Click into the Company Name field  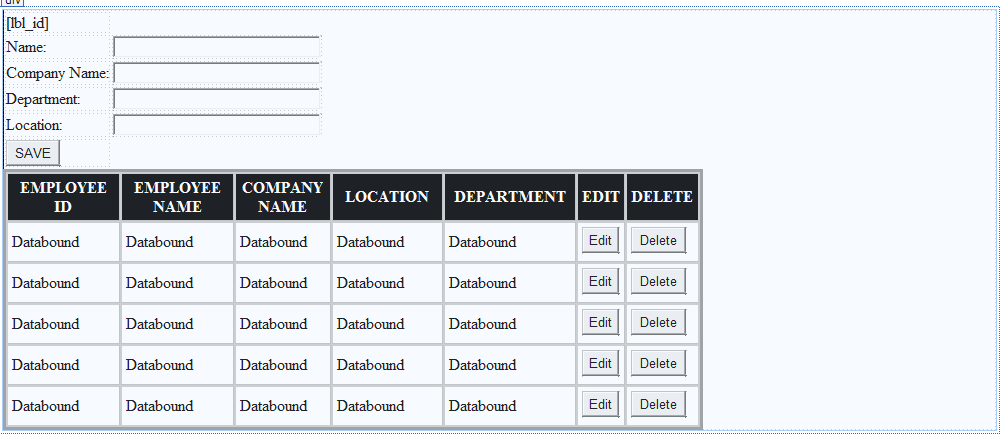pyautogui.click(x=216, y=73)
